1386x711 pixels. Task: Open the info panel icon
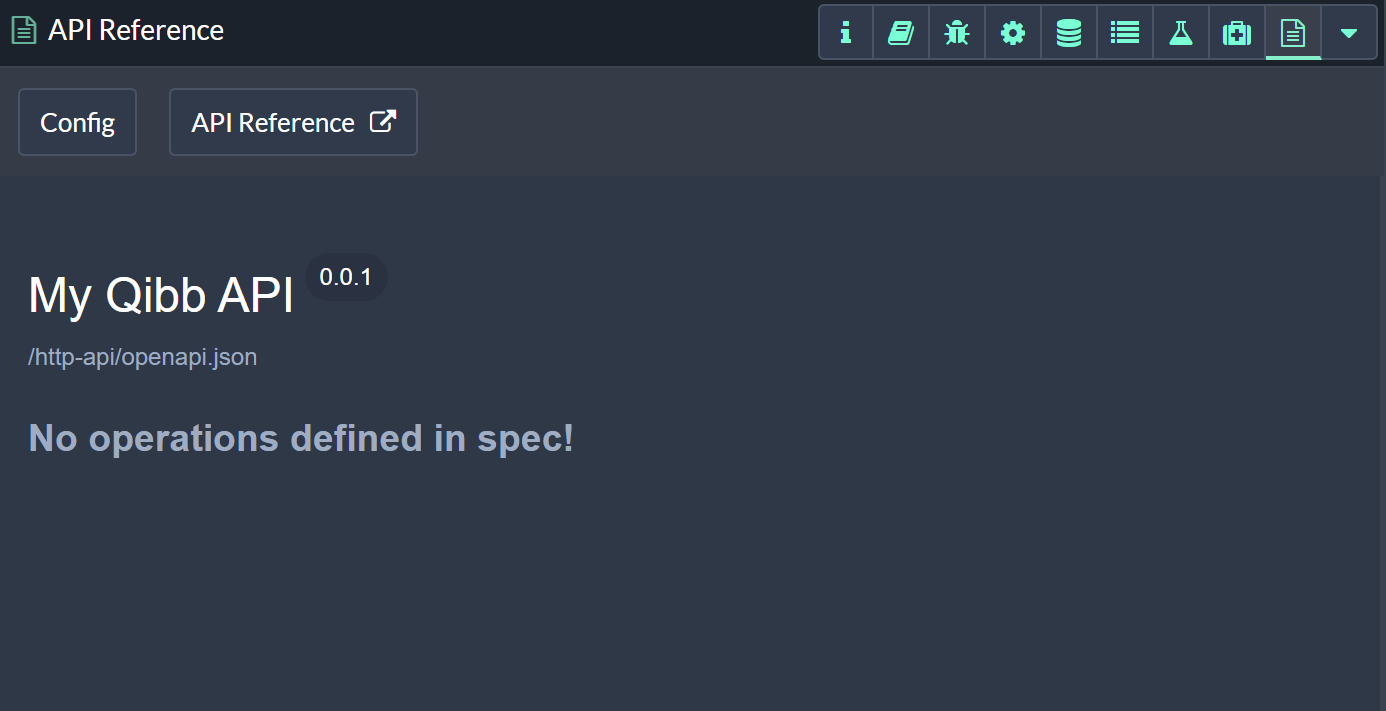click(846, 33)
